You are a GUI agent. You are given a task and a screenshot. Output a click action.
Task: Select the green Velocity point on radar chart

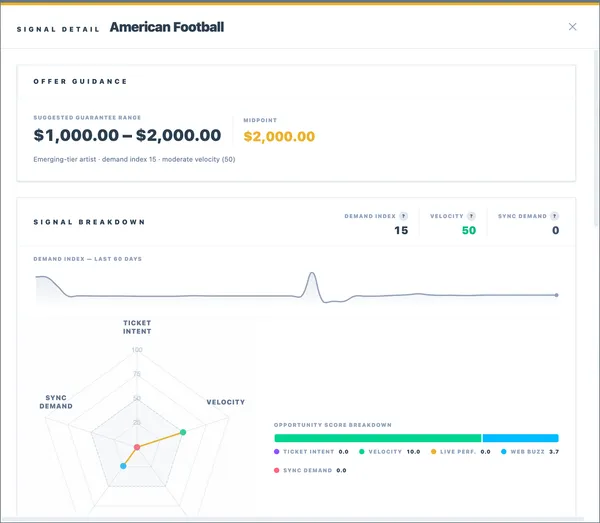[183, 432]
